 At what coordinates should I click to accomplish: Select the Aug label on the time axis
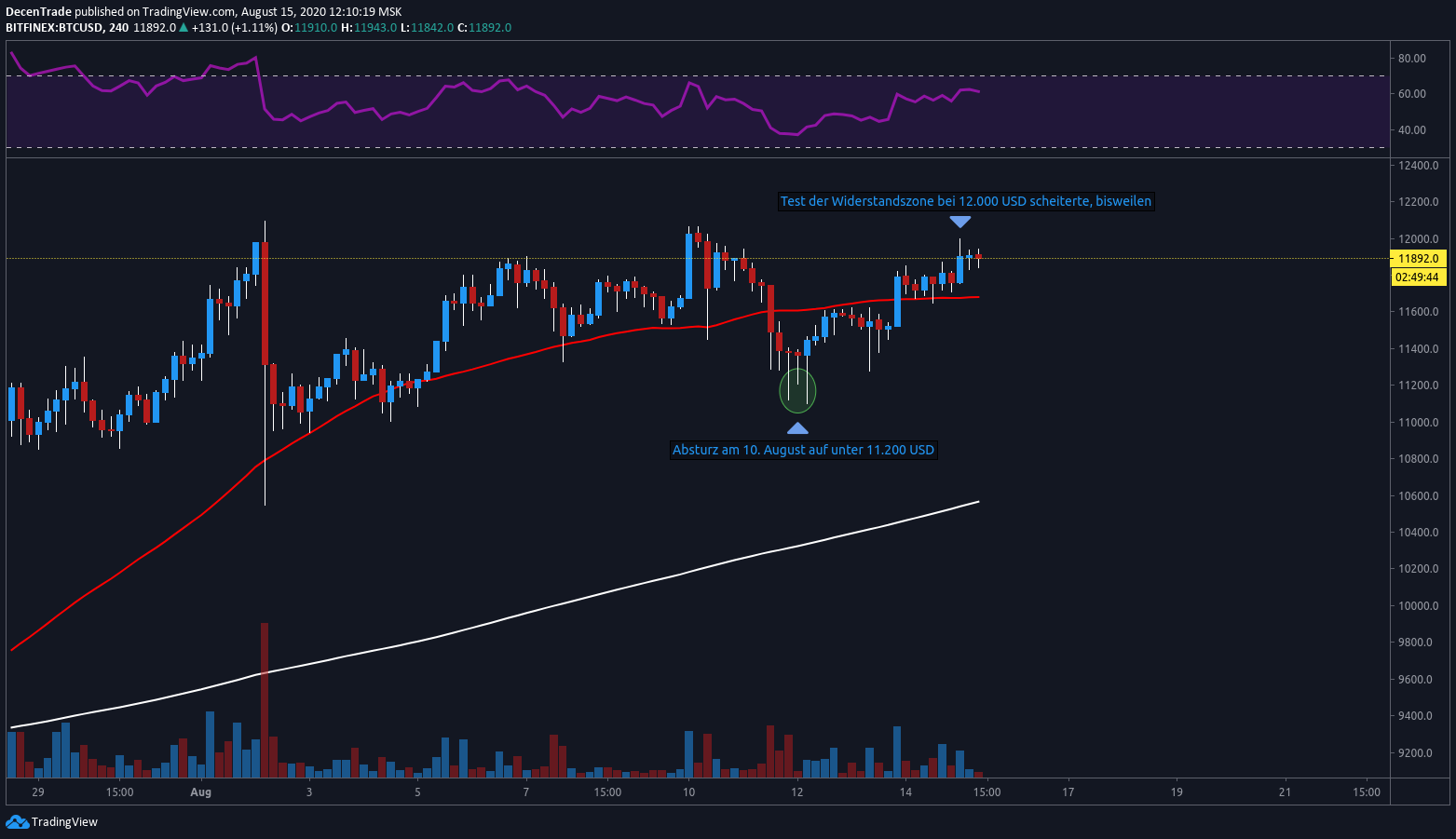200,792
